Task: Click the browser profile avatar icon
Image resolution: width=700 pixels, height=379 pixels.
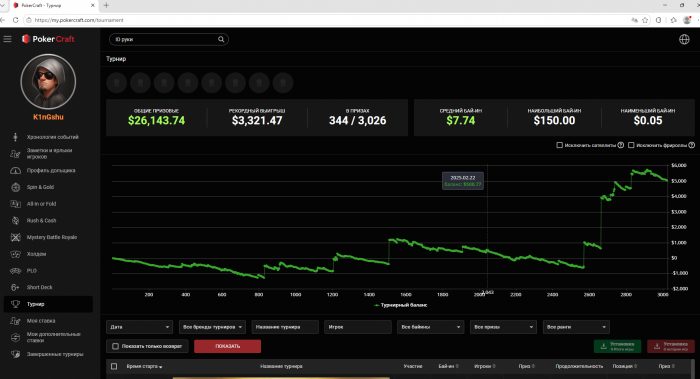Action: coord(687,20)
